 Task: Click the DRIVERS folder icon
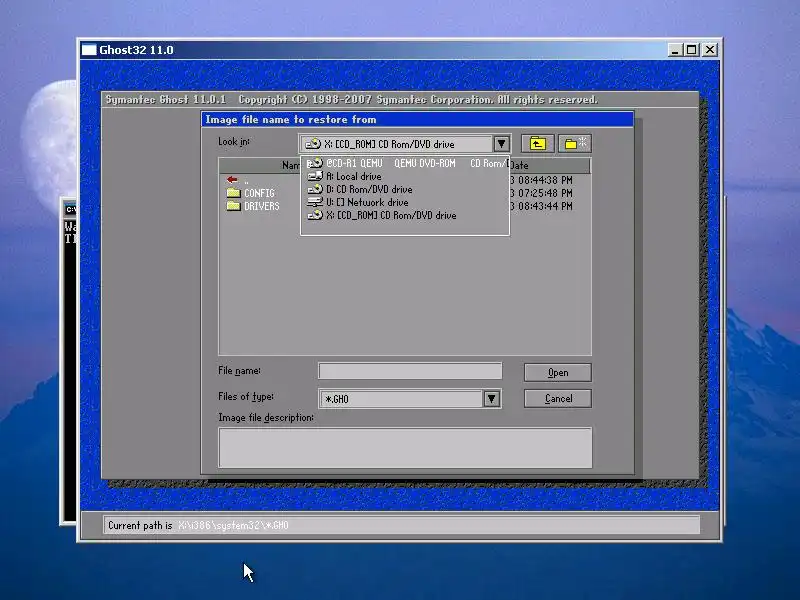233,206
